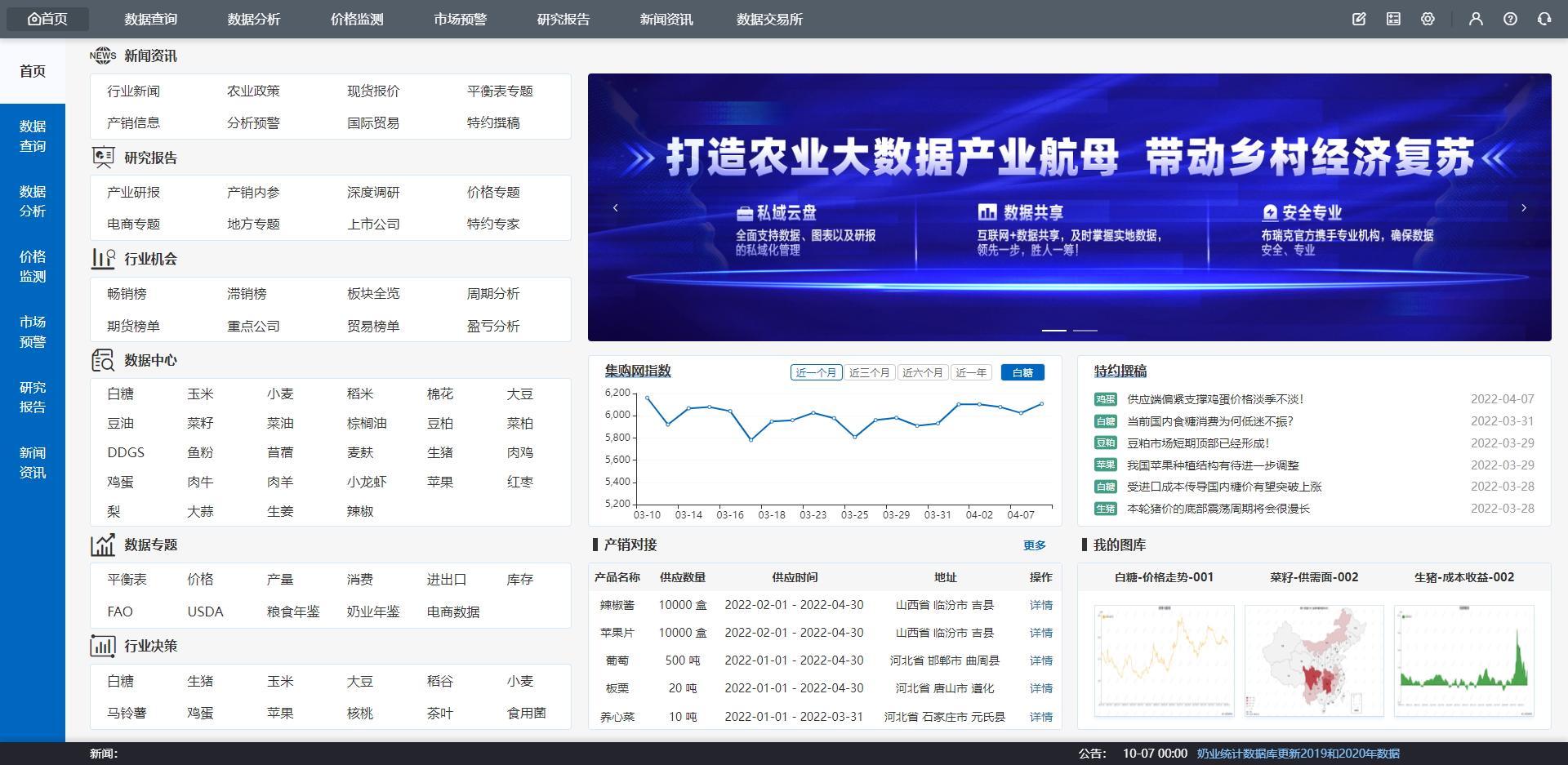Screen dimensions: 1568x765
Task: Open 白糖-价格走势-001 chart thumbnail
Action: [x=1164, y=660]
